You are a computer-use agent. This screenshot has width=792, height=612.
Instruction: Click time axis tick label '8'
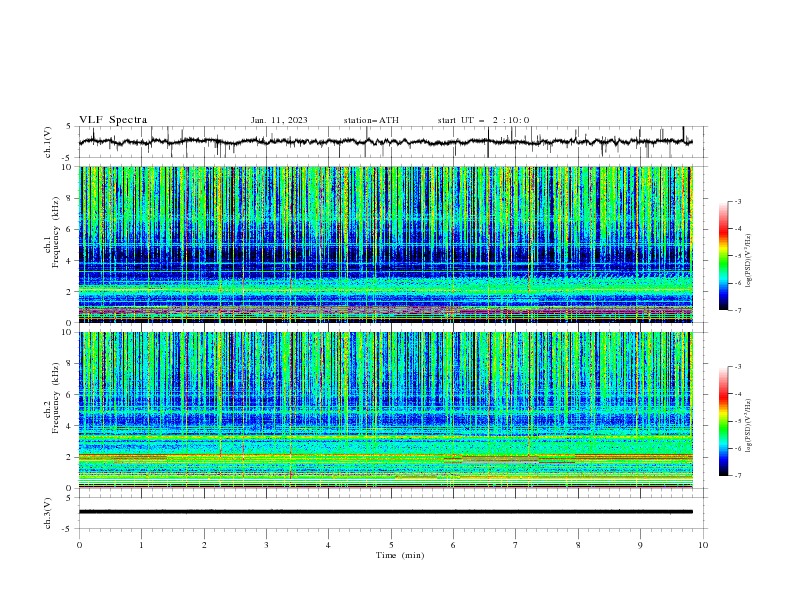(578, 545)
